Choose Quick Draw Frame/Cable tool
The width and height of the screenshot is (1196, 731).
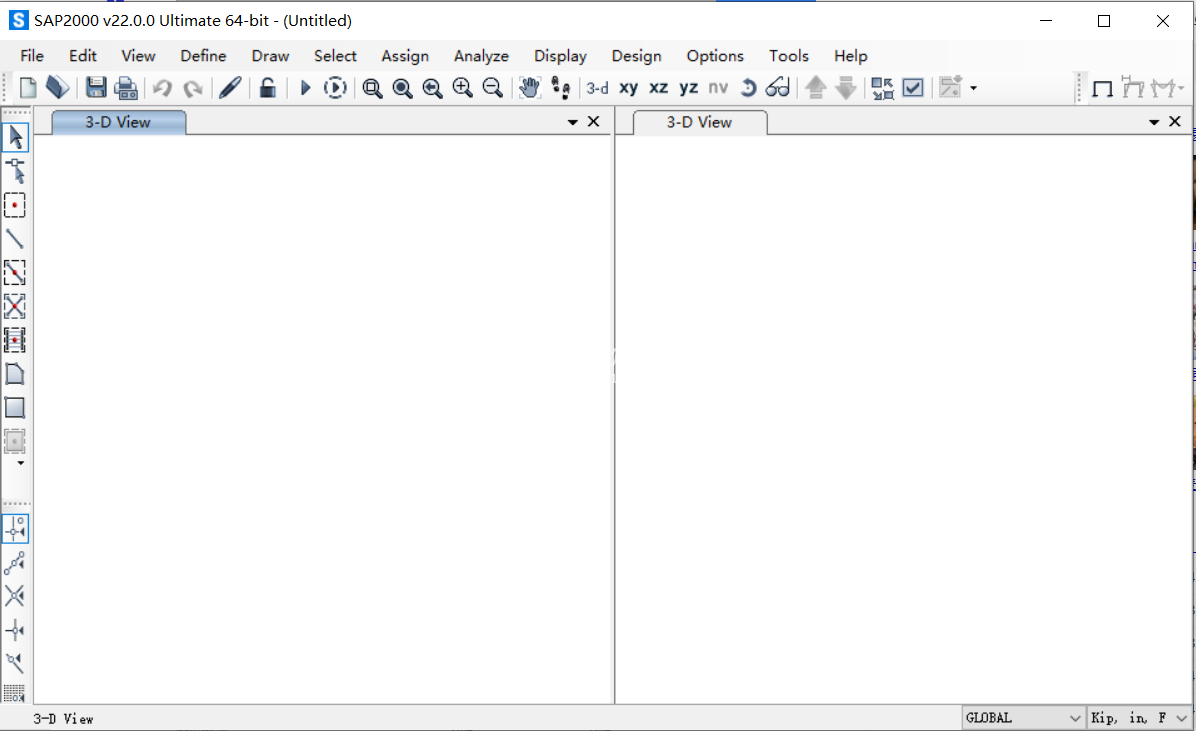point(14,272)
